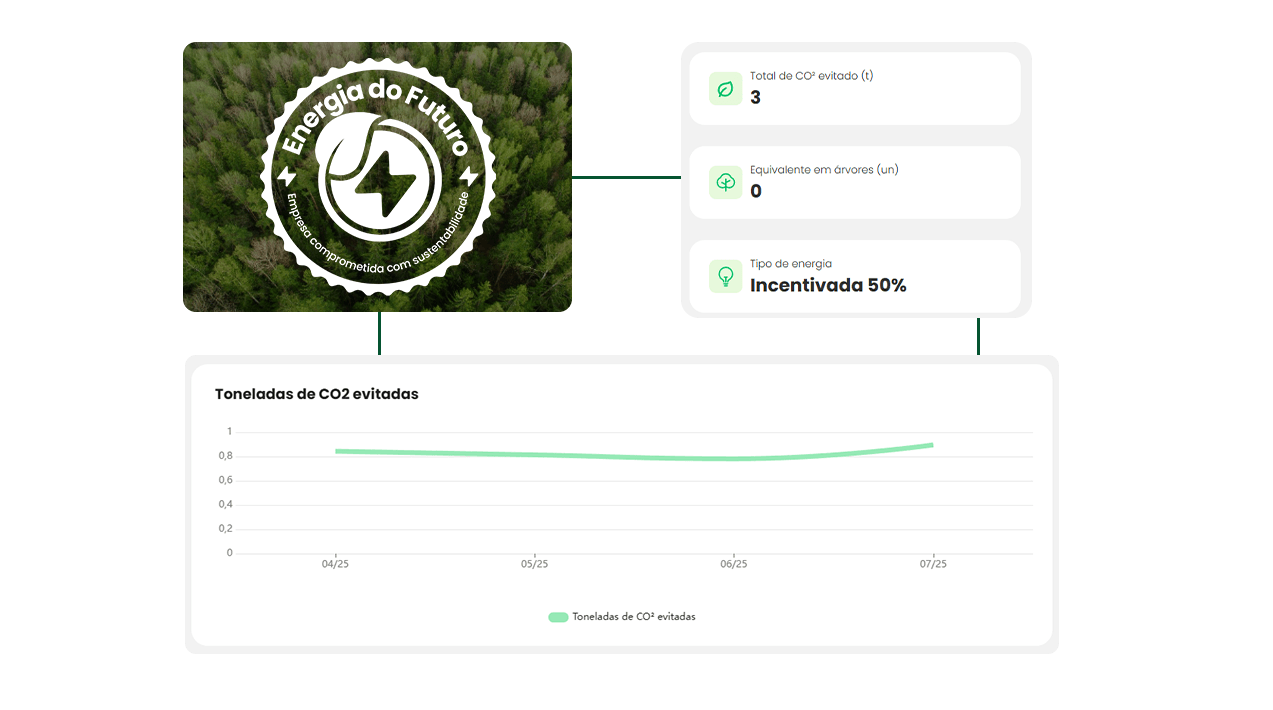This screenshot has width=1273, height=710.
Task: Click the green legend swatch below the chart
Action: tap(558, 617)
